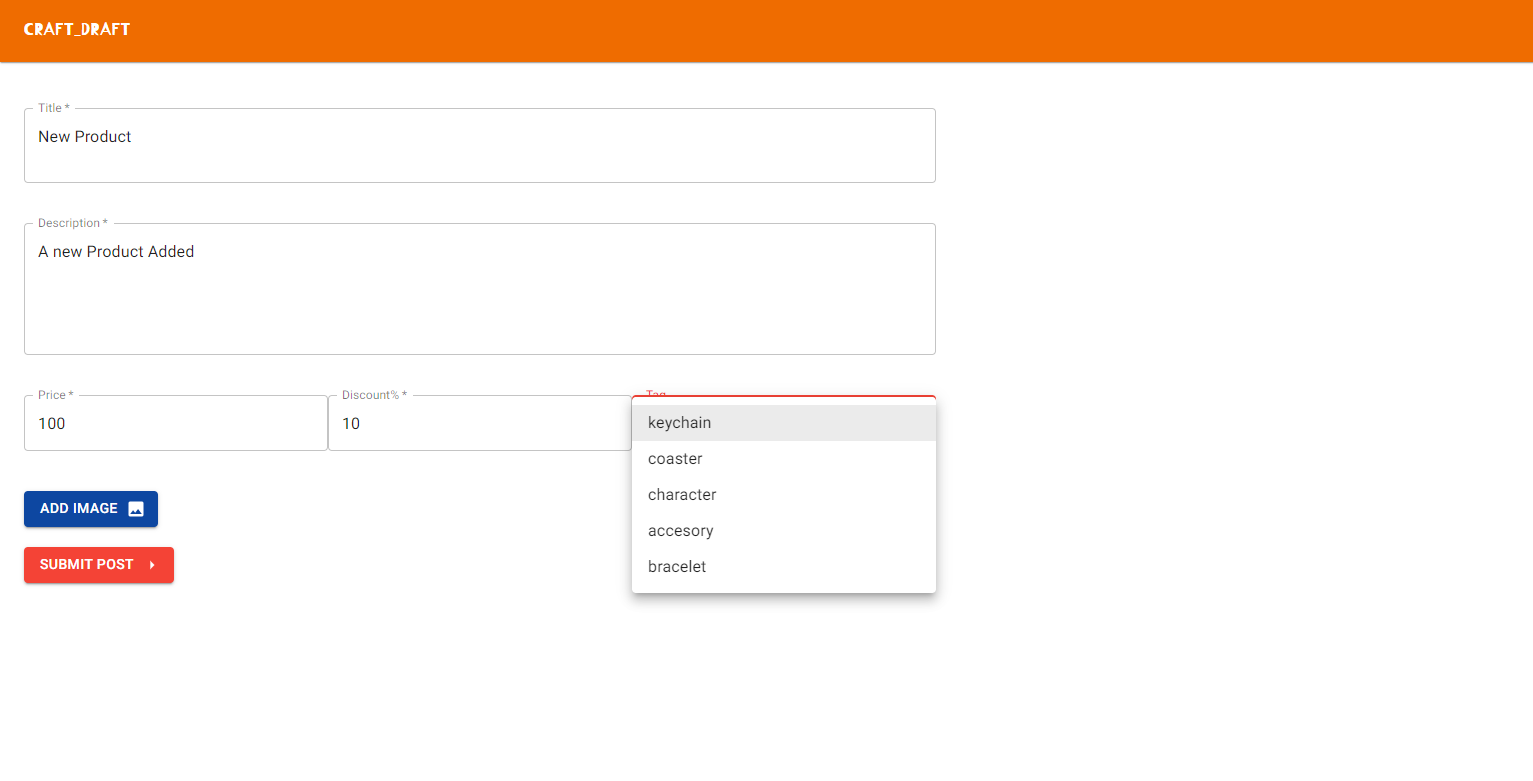The width and height of the screenshot is (1533, 781).
Task: Select the Discount% input field
Action: click(480, 422)
